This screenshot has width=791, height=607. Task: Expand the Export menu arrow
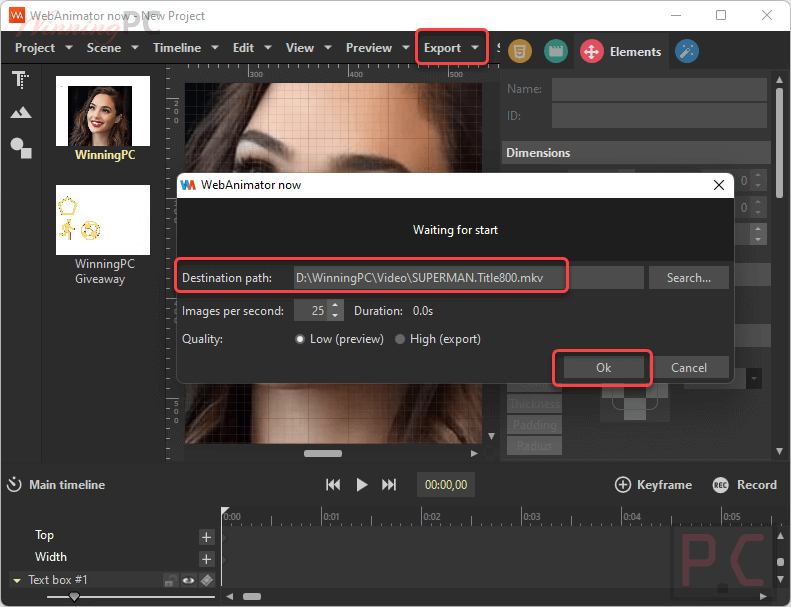(x=475, y=47)
